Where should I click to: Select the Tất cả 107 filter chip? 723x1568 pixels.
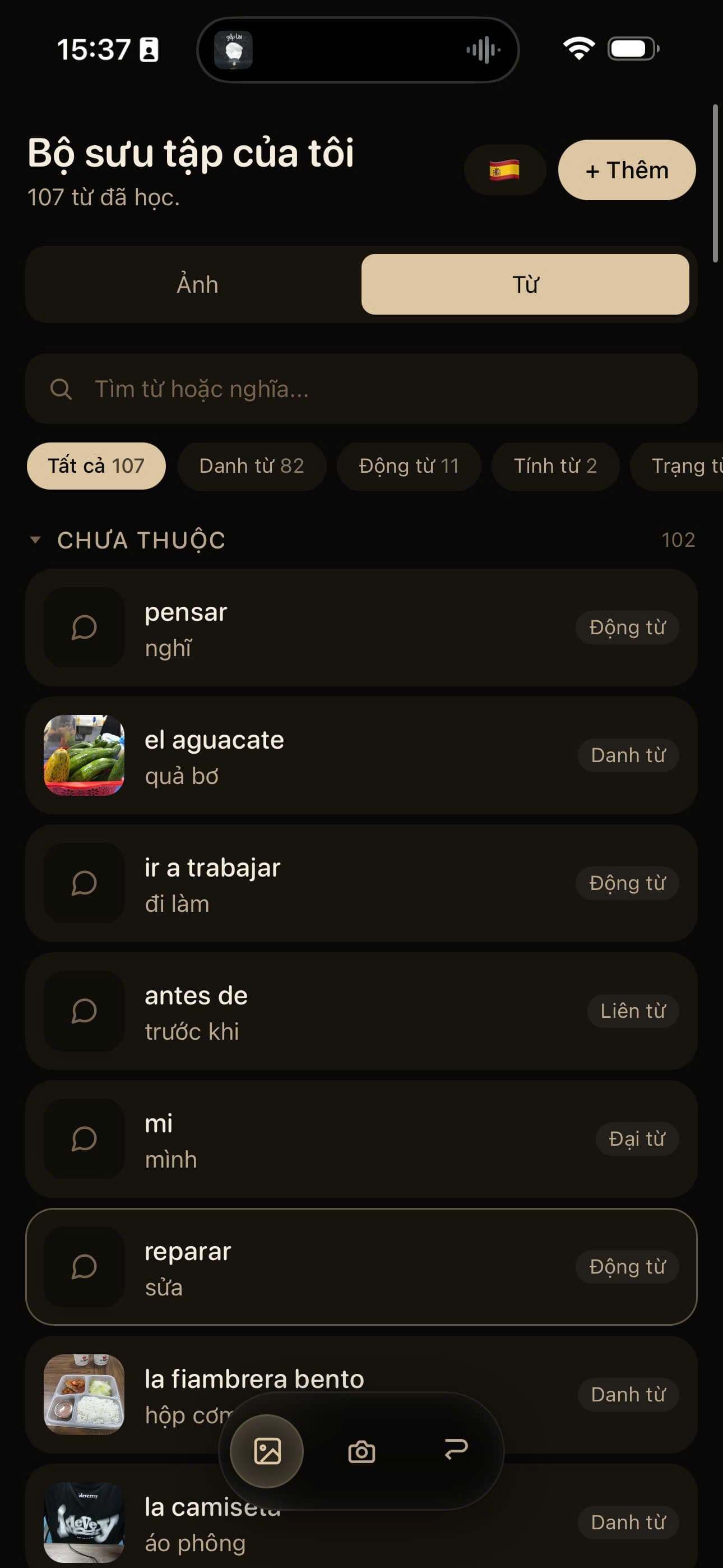(x=96, y=465)
